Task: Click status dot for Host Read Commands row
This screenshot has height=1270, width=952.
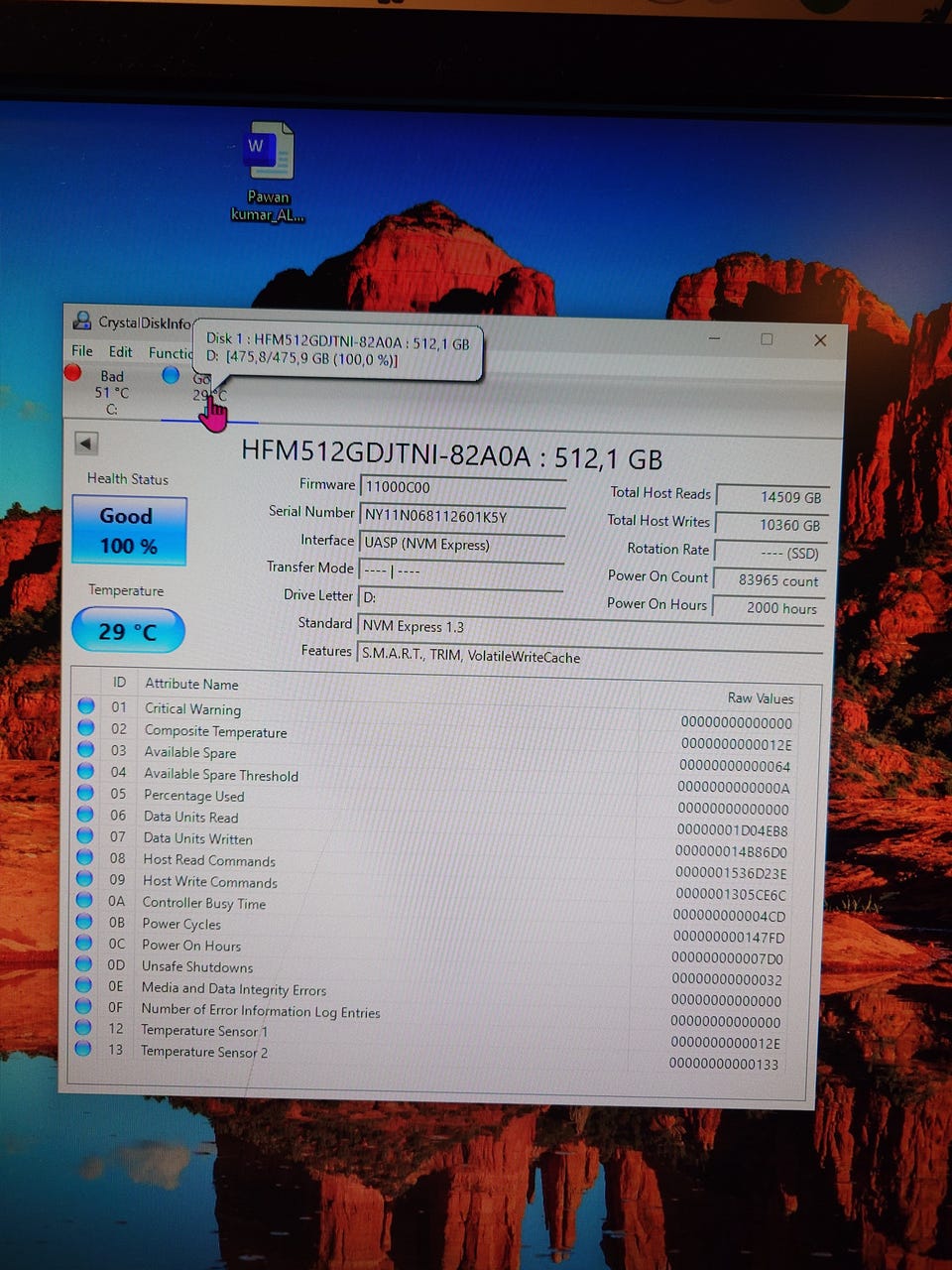Action: pyautogui.click(x=85, y=857)
